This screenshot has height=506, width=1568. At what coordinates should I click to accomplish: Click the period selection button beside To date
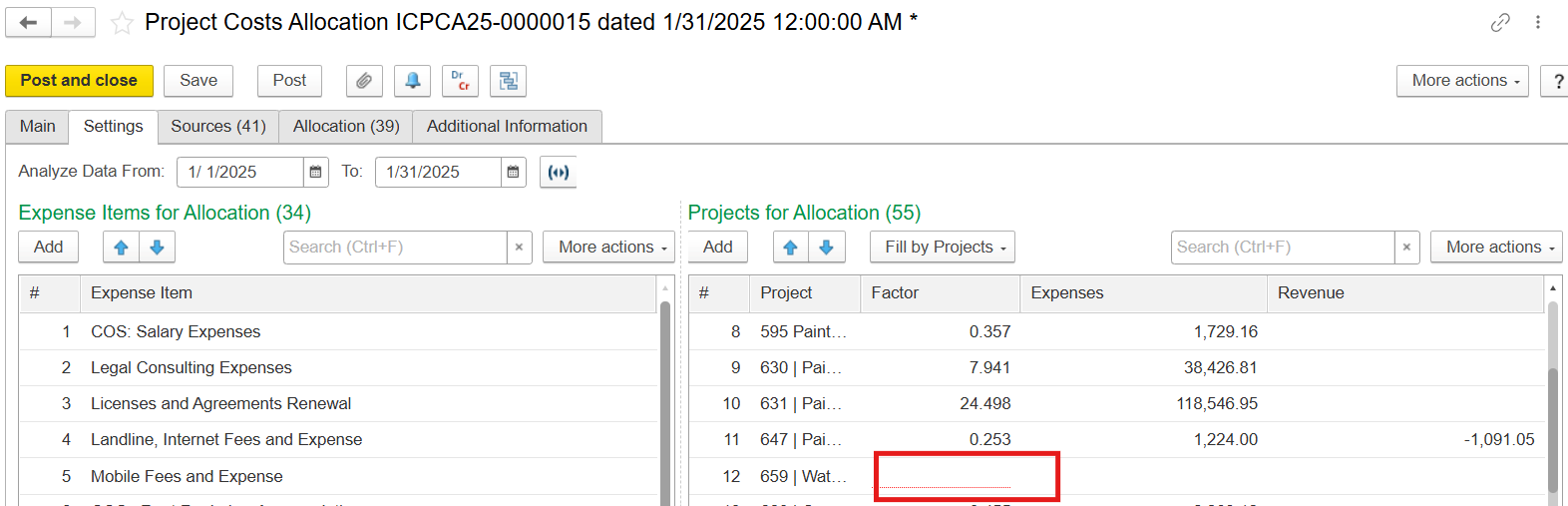[559, 172]
